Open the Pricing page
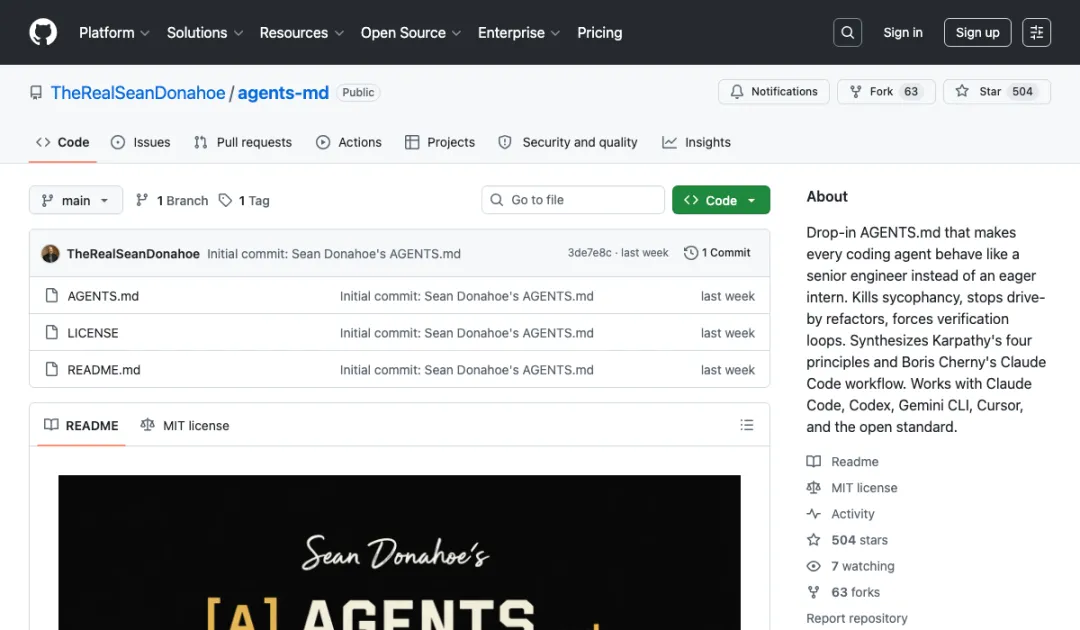The image size is (1080, 630). tap(599, 32)
